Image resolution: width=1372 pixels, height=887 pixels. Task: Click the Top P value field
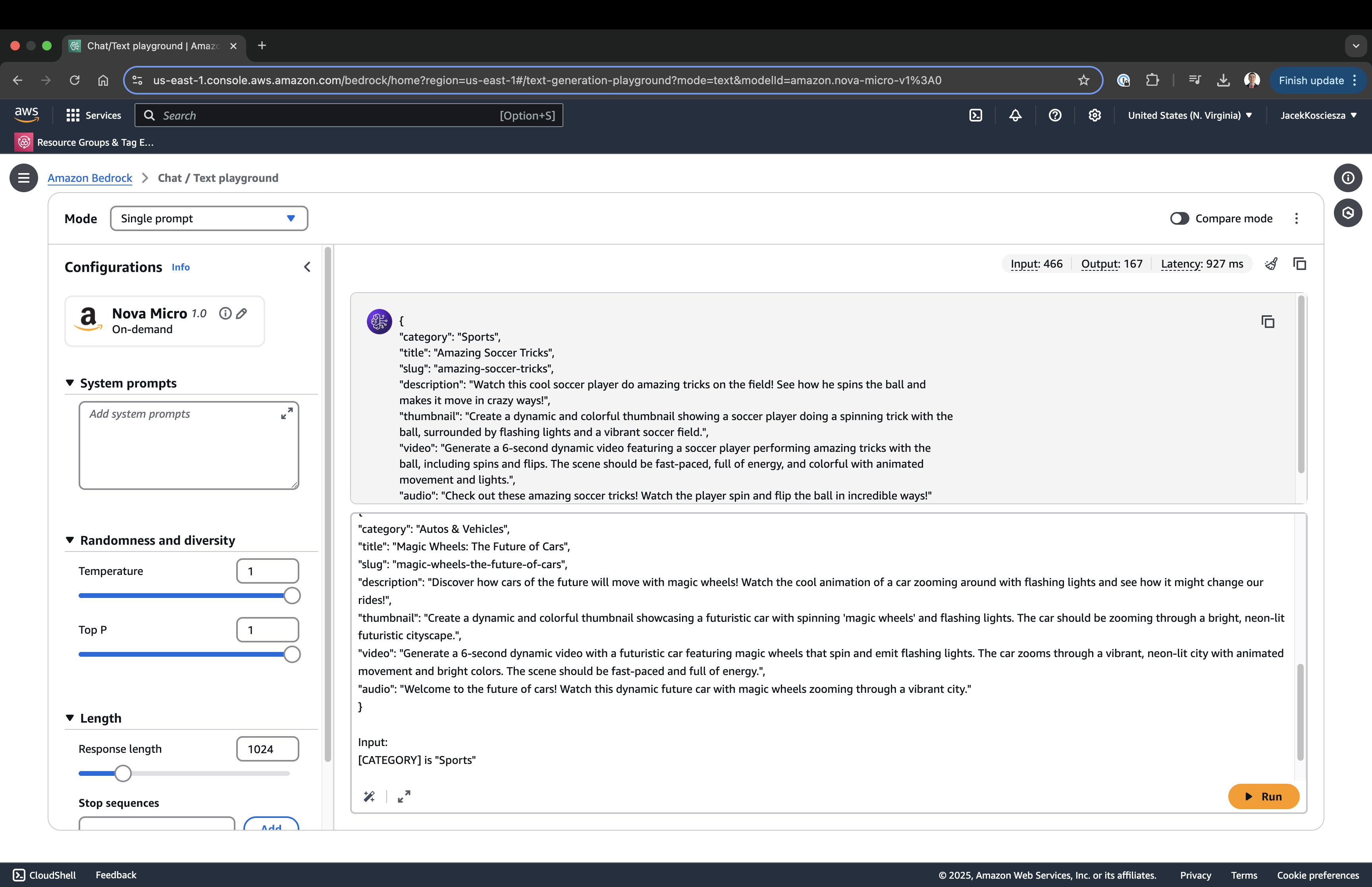[268, 630]
